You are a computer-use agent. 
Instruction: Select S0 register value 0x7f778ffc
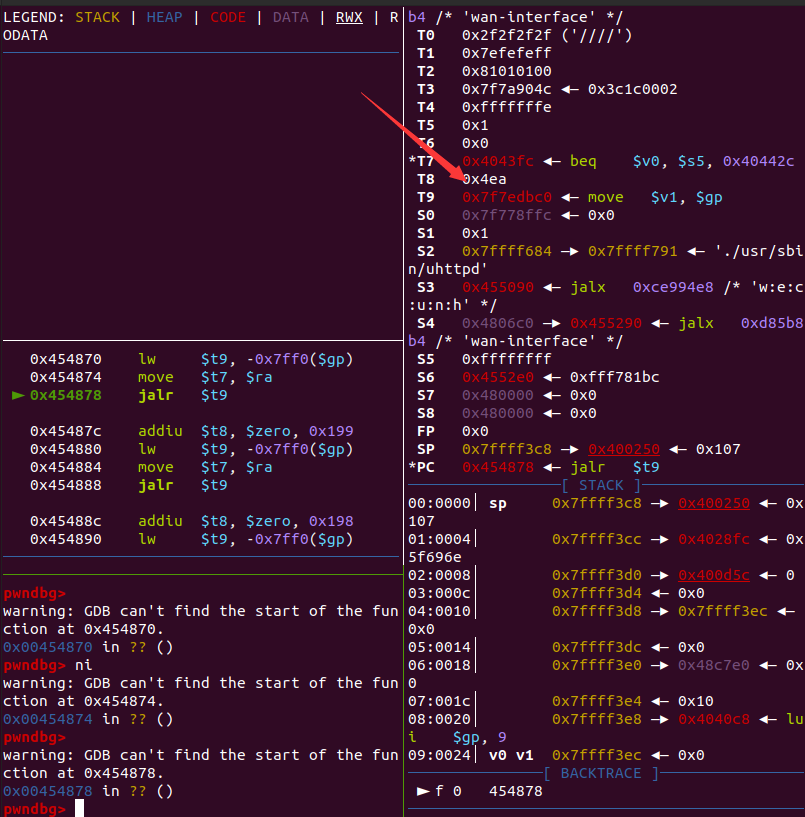[506, 215]
